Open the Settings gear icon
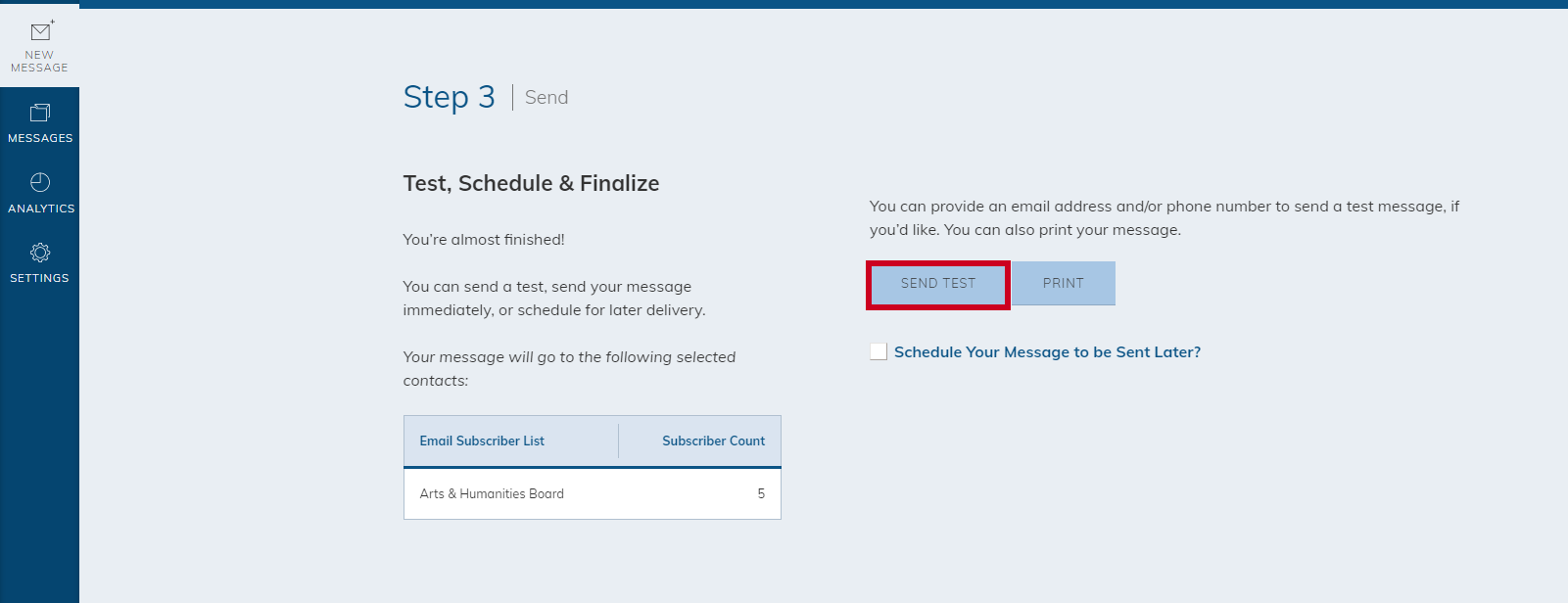The image size is (1568, 603). click(x=40, y=253)
